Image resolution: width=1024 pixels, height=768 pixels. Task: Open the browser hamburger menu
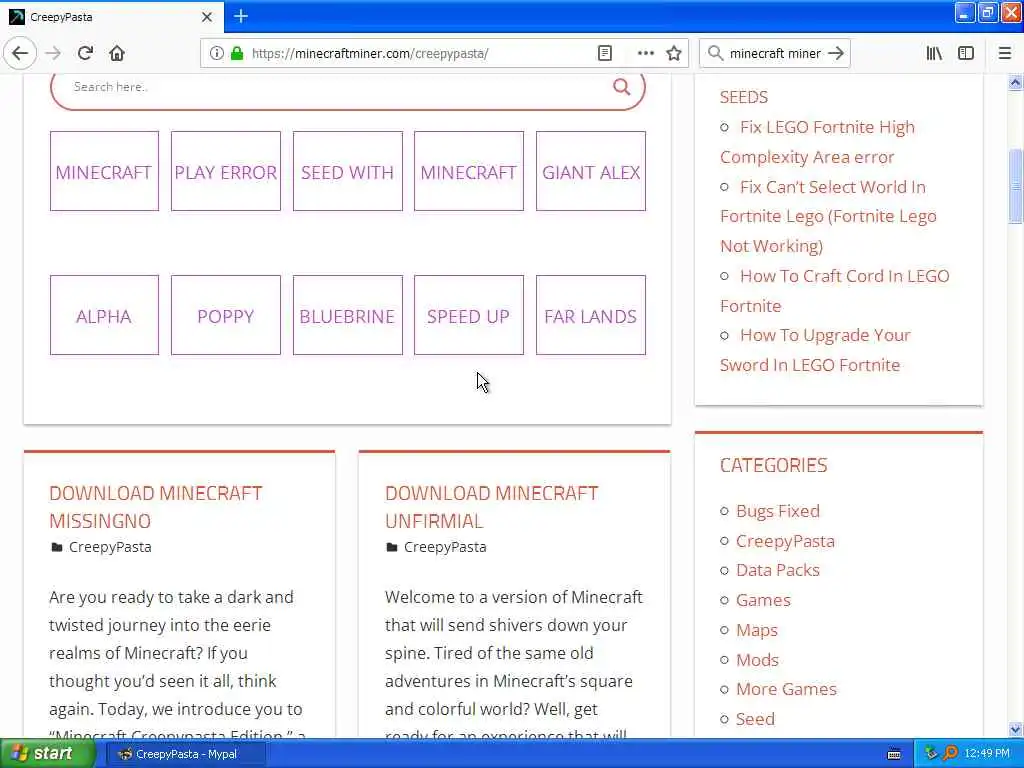pos(1005,53)
